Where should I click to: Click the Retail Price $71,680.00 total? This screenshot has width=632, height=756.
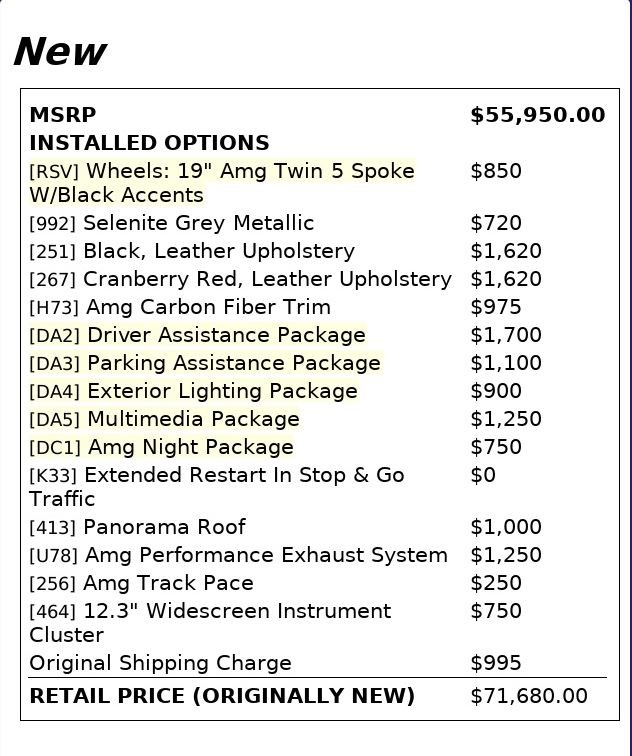[529, 696]
